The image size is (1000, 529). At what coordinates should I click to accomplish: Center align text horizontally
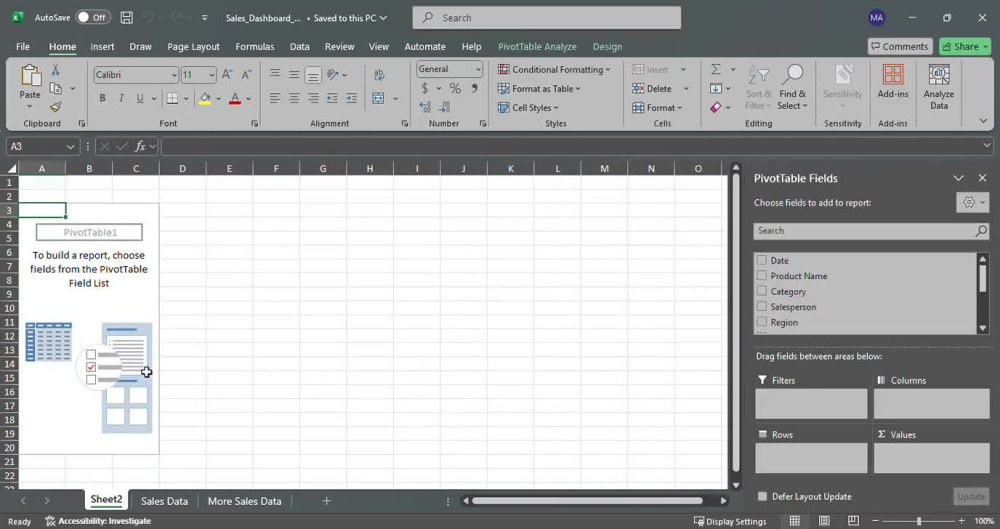[x=294, y=98]
